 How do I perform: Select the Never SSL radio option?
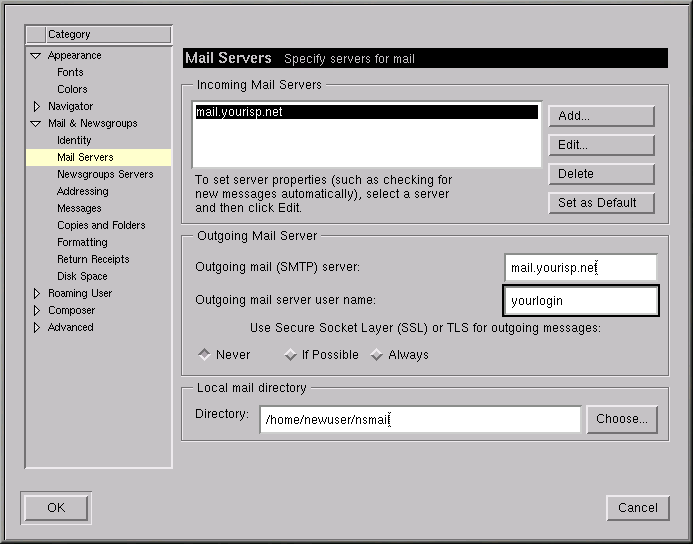[x=204, y=354]
